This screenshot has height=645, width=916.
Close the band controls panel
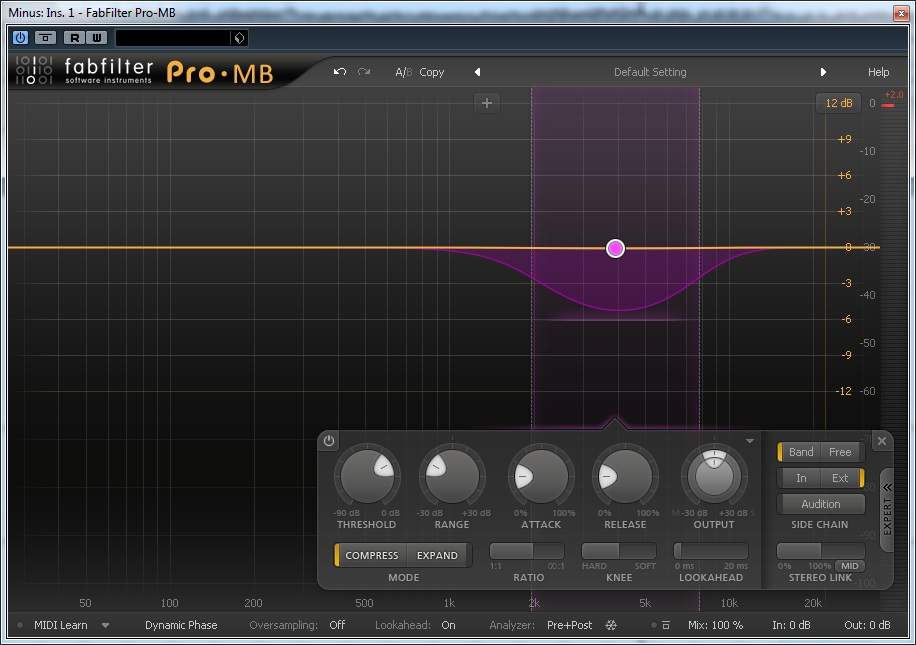(x=881, y=441)
